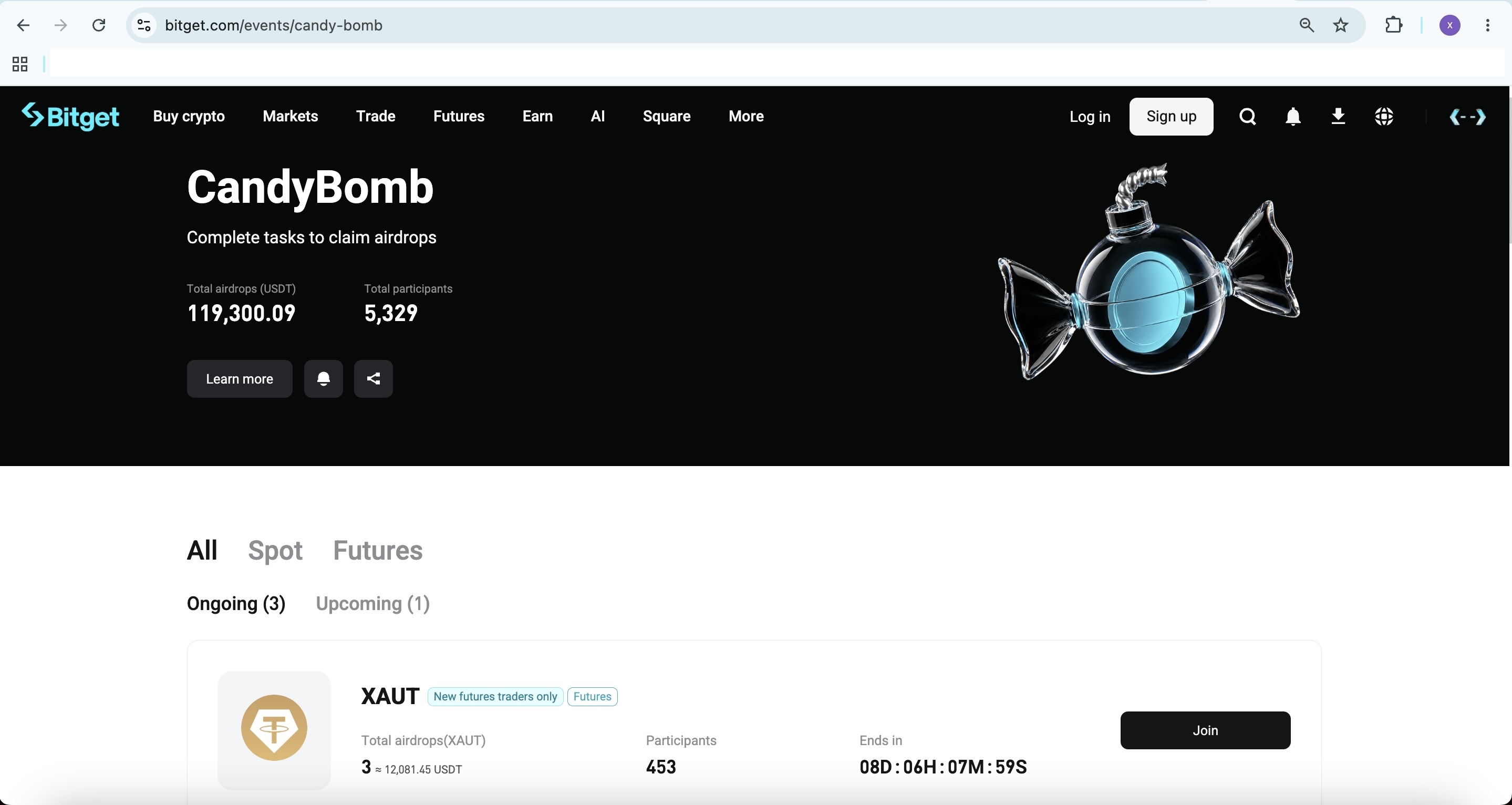Open the Bitget site search icon
The height and width of the screenshot is (805, 1512).
[x=1248, y=117]
